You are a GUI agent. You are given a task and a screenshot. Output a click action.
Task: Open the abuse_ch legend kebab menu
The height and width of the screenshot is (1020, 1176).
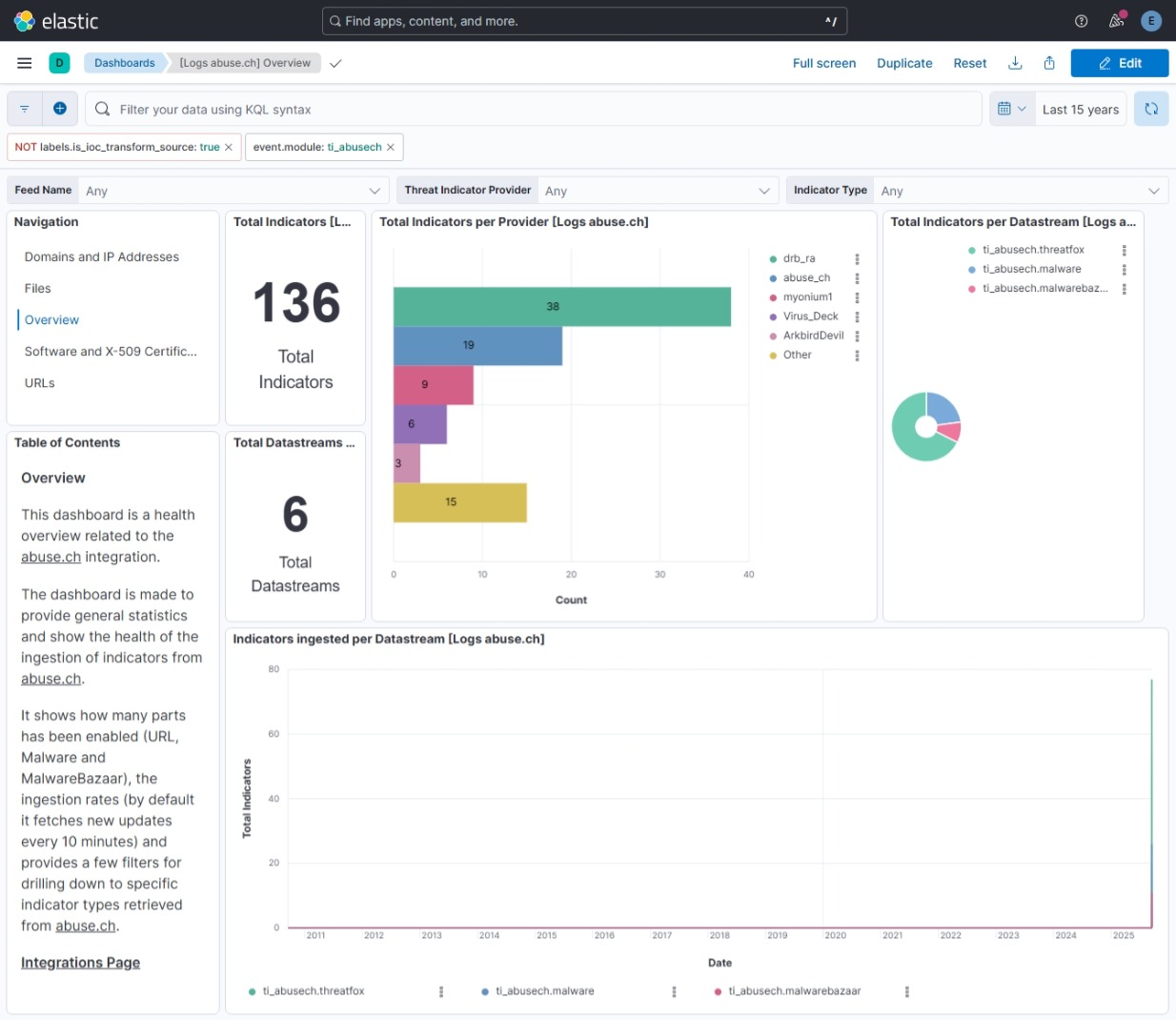pyautogui.click(x=855, y=277)
